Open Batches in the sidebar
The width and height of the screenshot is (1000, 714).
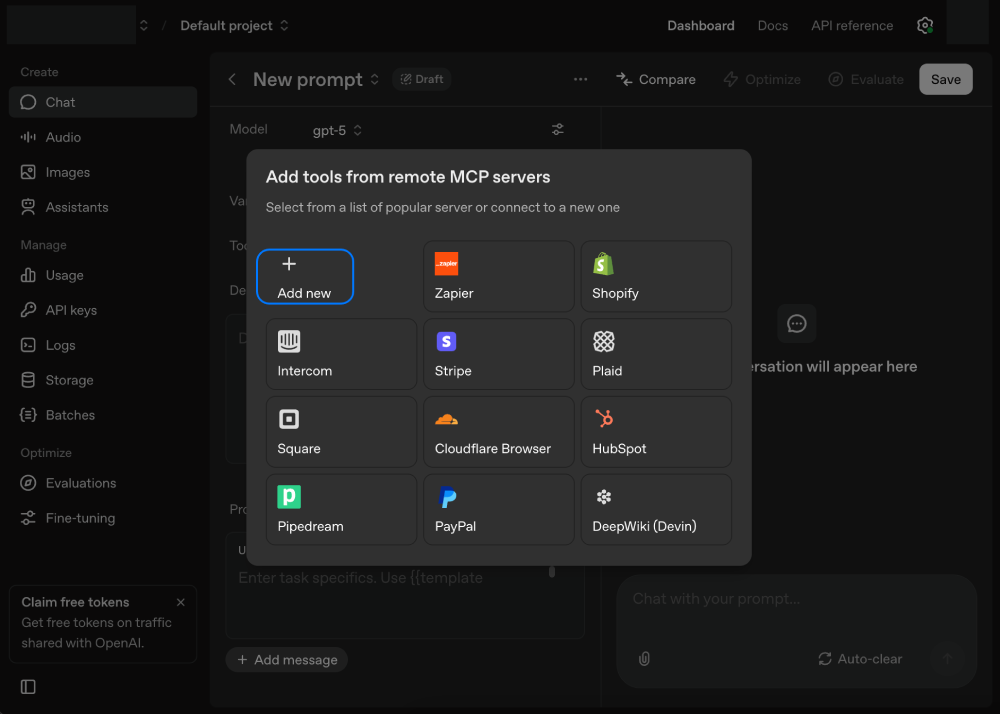[103, 415]
